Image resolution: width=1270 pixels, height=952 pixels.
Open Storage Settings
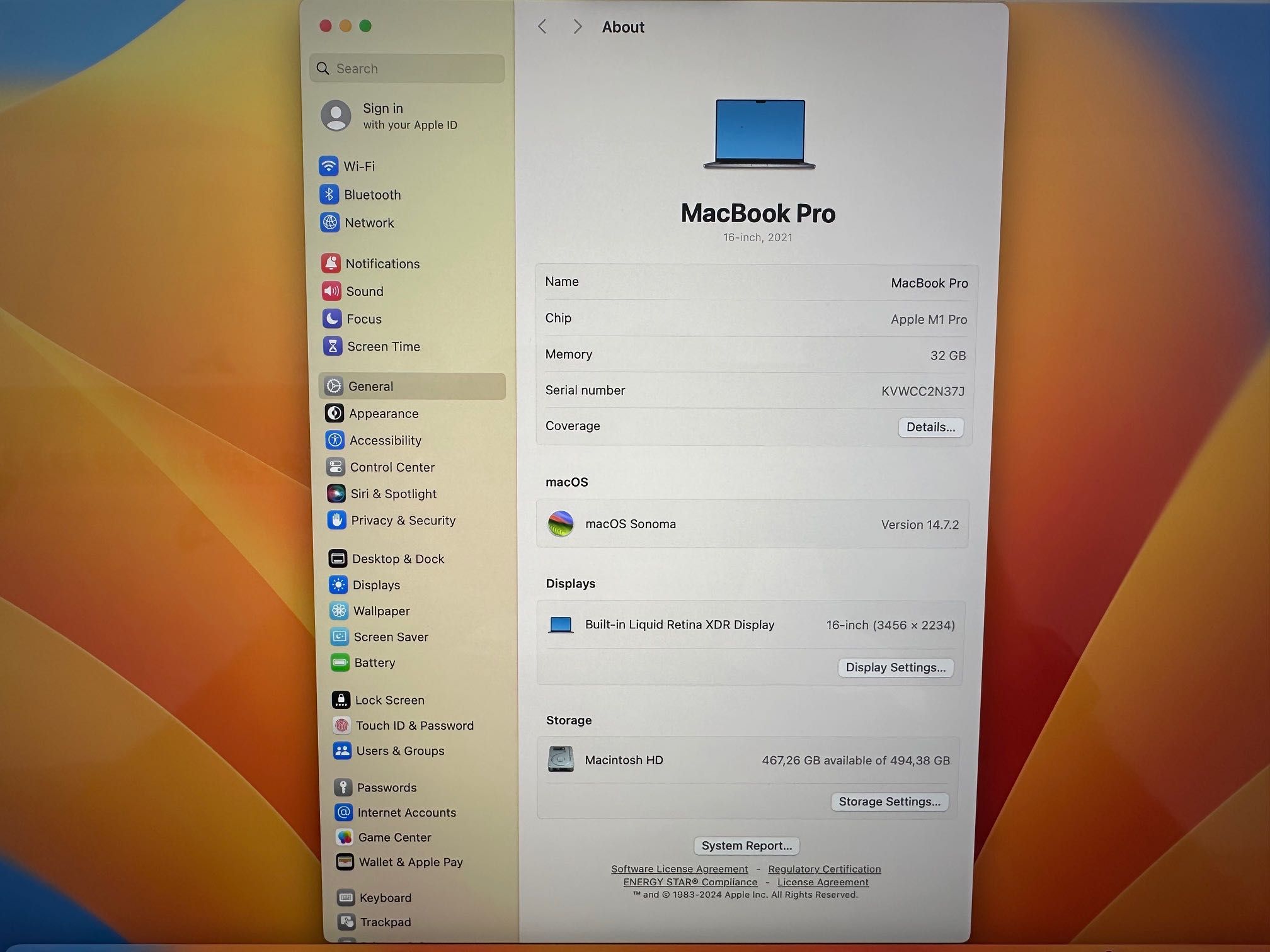(x=890, y=802)
